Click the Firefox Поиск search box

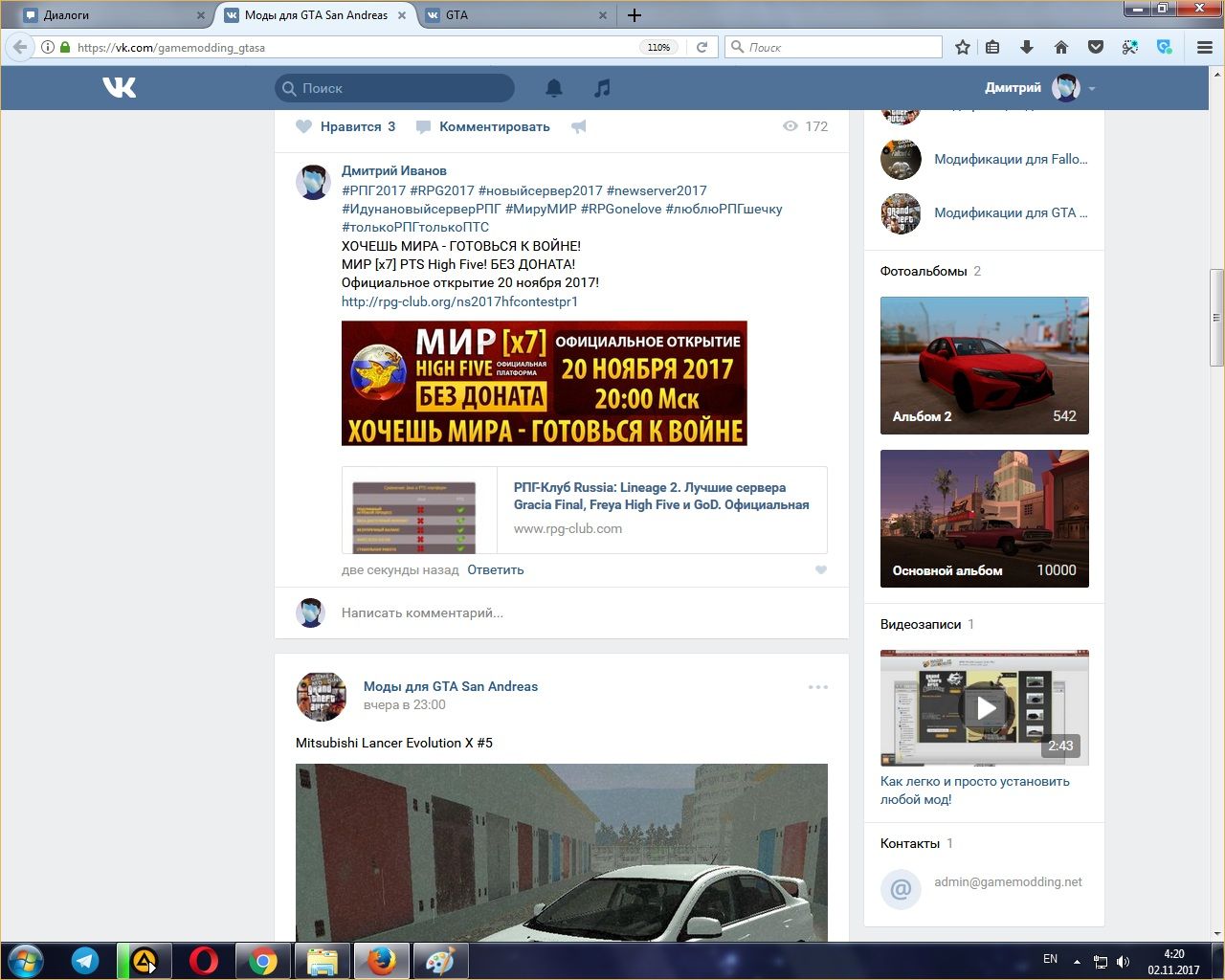coord(834,47)
